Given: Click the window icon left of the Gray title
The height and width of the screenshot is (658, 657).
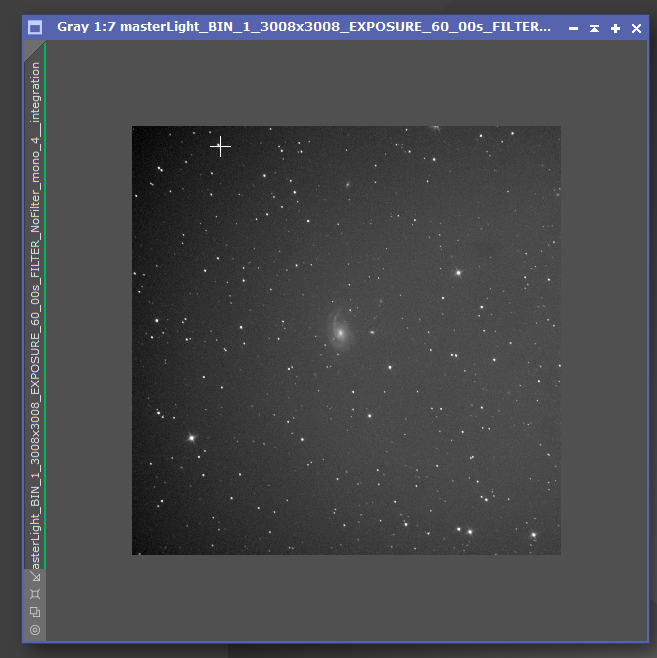Looking at the screenshot, I should point(35,28).
